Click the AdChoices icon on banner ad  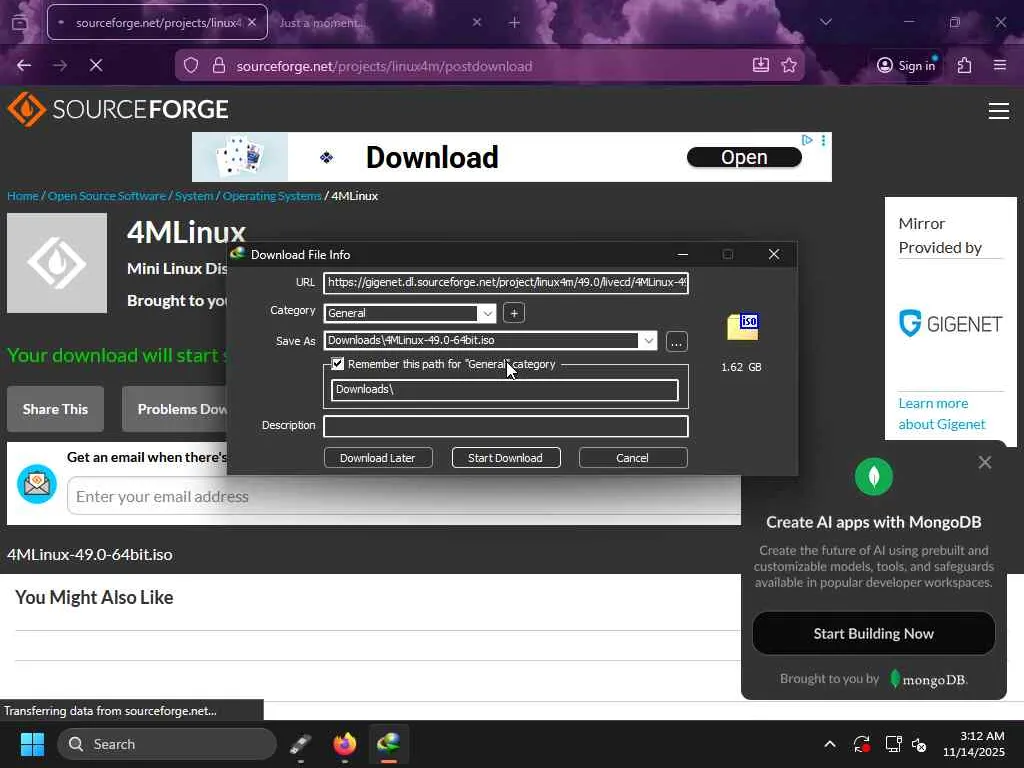(x=807, y=140)
